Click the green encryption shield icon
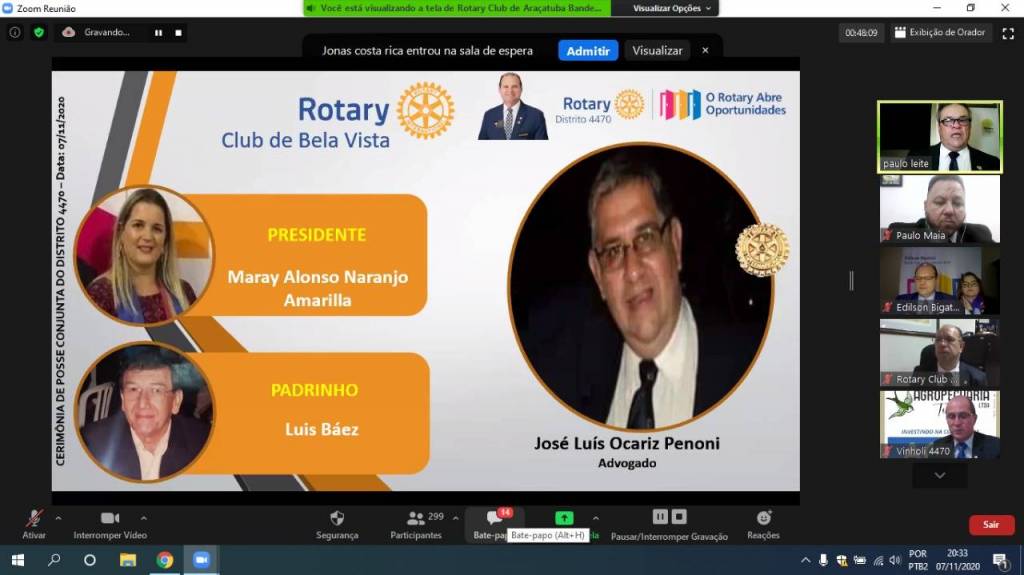The width and height of the screenshot is (1024, 575). point(39,32)
